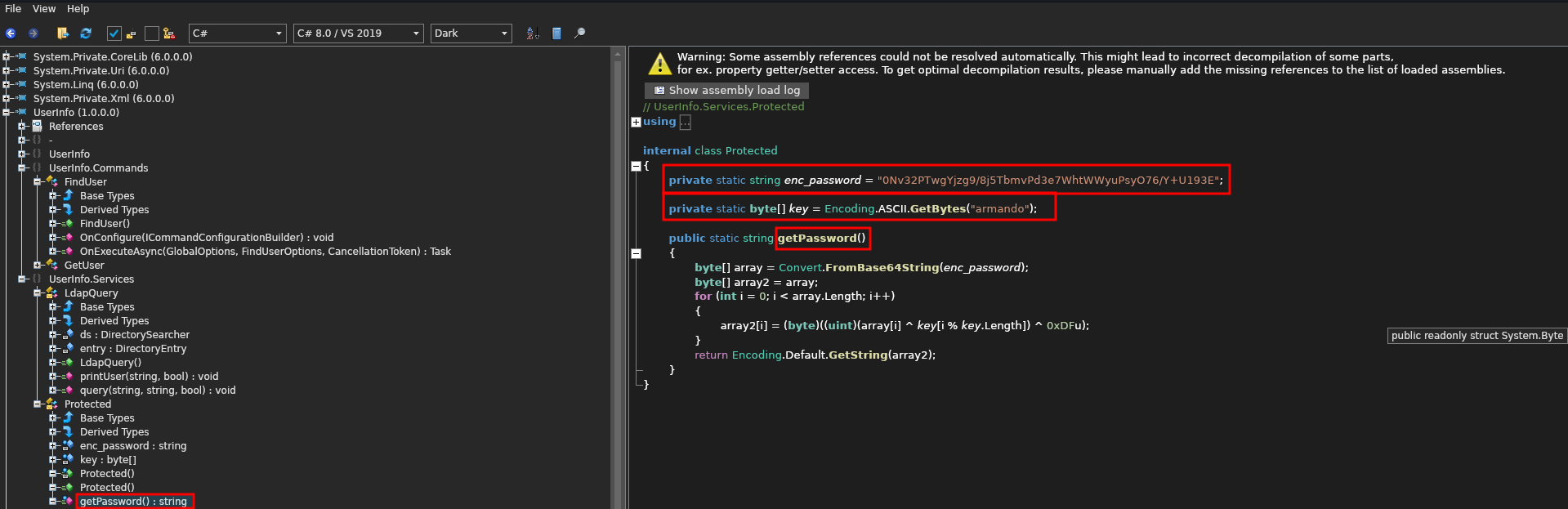Click the yellow warning triangle icon
Image resolution: width=1568 pixels, height=509 pixels.
(659, 64)
